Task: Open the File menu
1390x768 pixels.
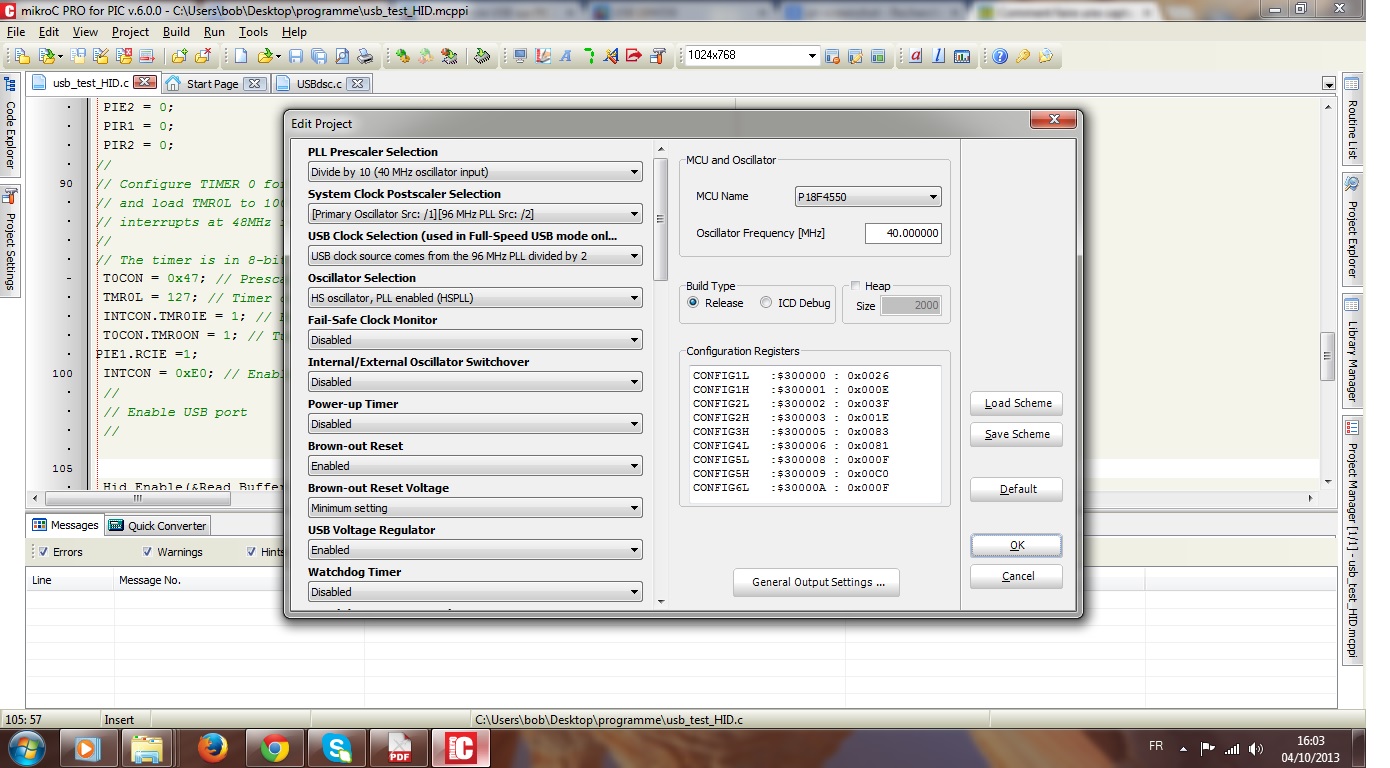Action: 16,32
